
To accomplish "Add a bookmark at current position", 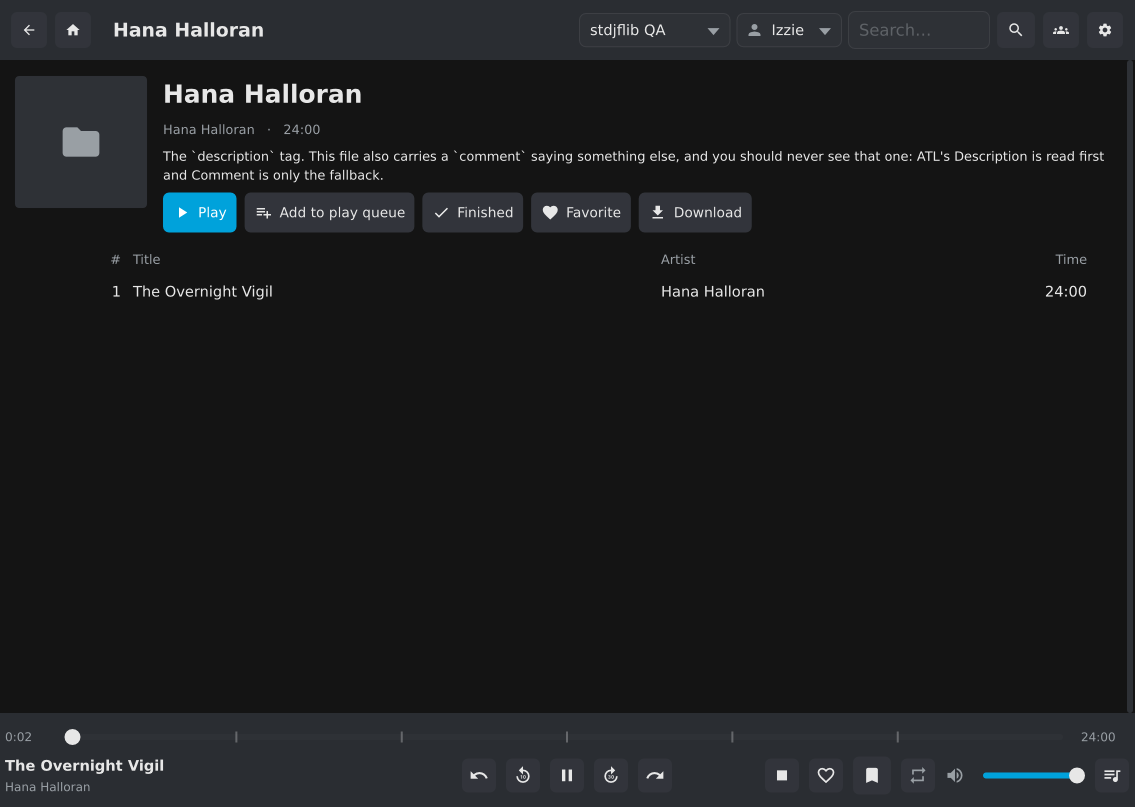I will coord(872,775).
